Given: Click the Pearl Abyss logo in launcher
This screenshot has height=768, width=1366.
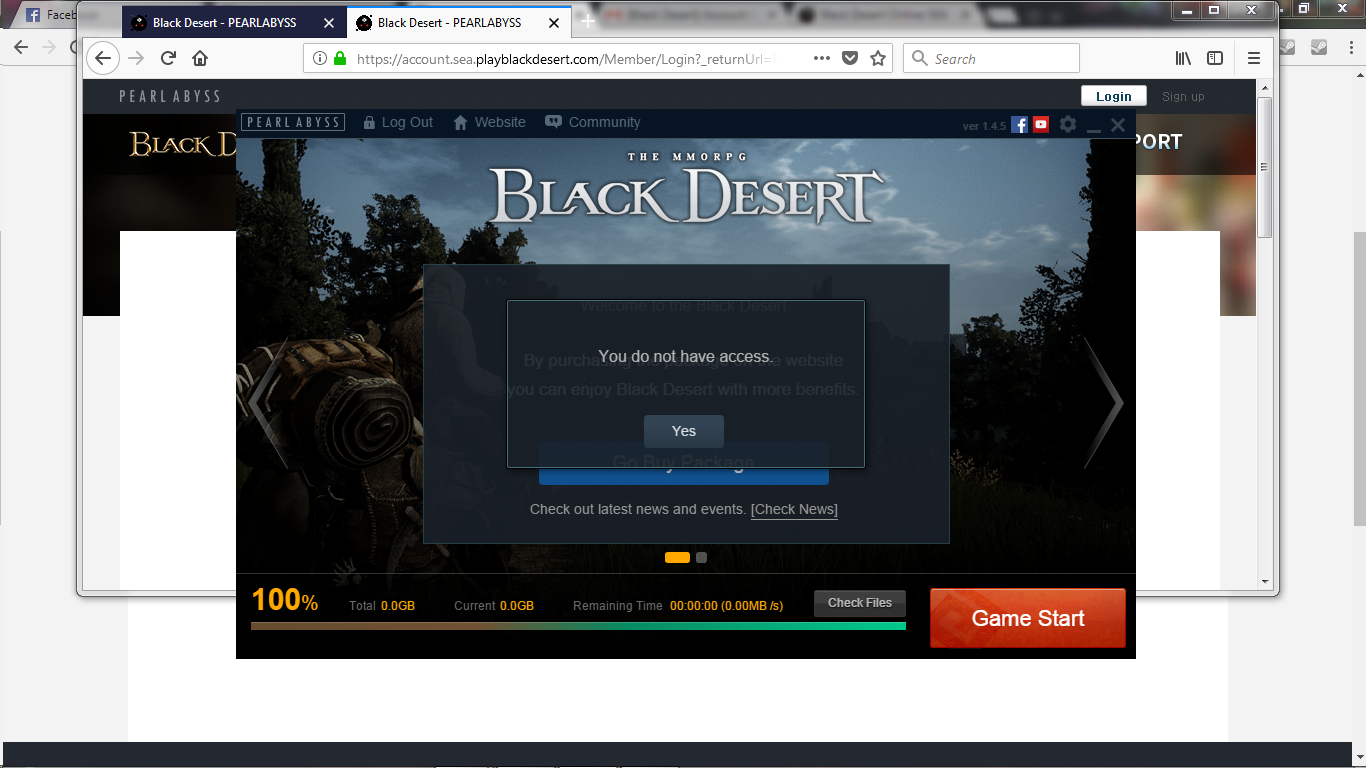Looking at the screenshot, I should click(x=294, y=122).
